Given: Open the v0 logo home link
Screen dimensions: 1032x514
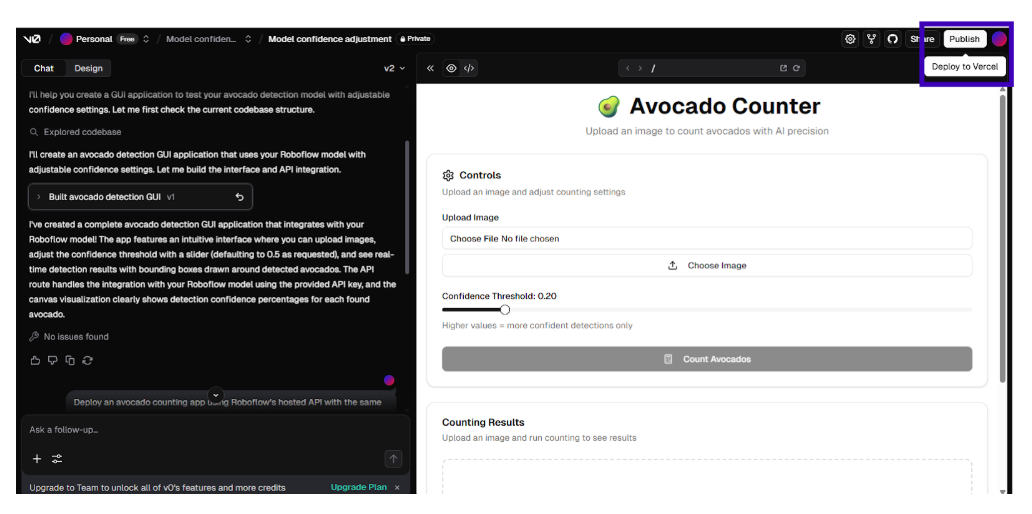Looking at the screenshot, I should click(32, 39).
